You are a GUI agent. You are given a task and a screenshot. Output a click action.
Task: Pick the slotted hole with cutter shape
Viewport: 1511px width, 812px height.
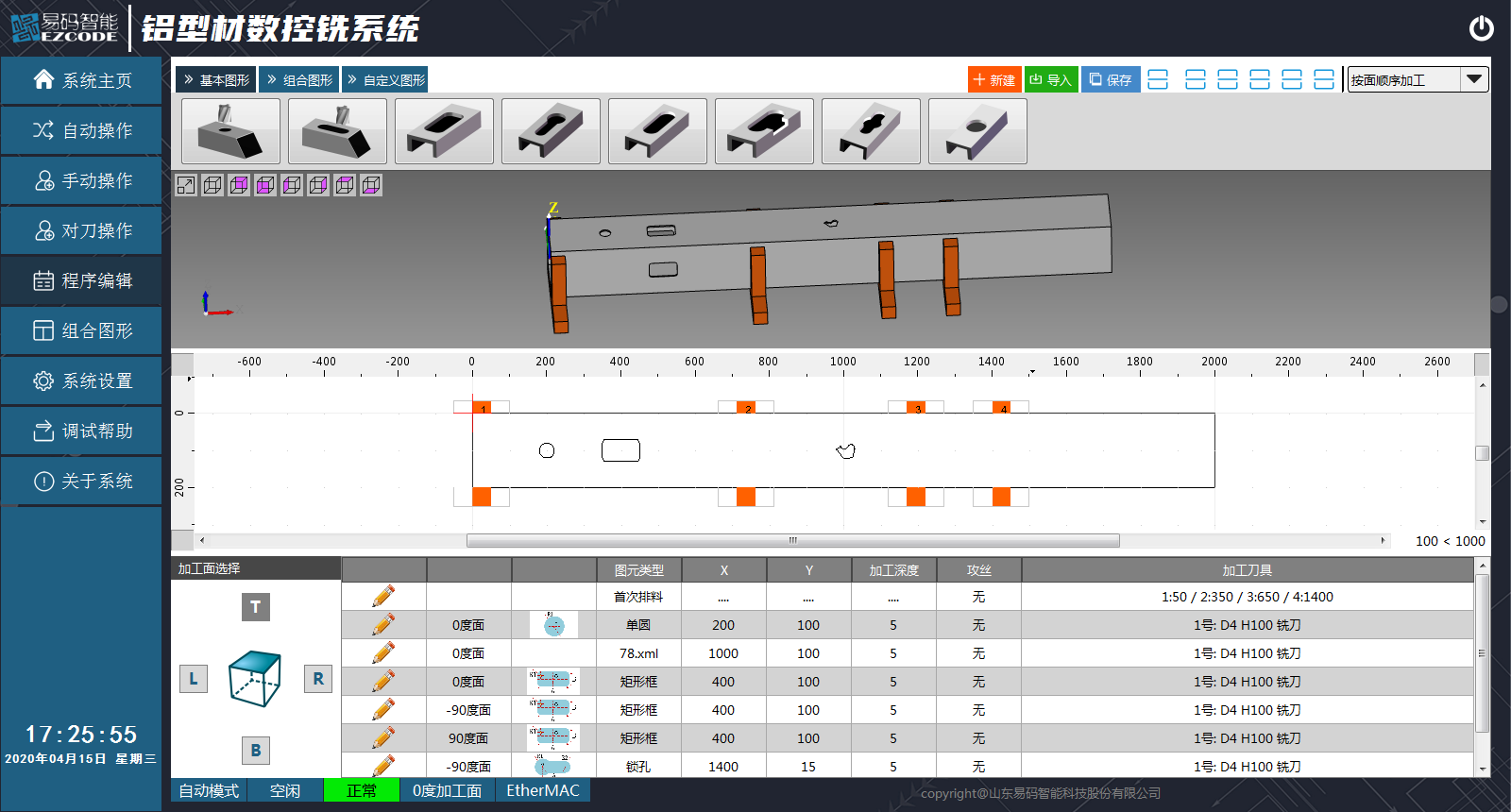click(337, 131)
